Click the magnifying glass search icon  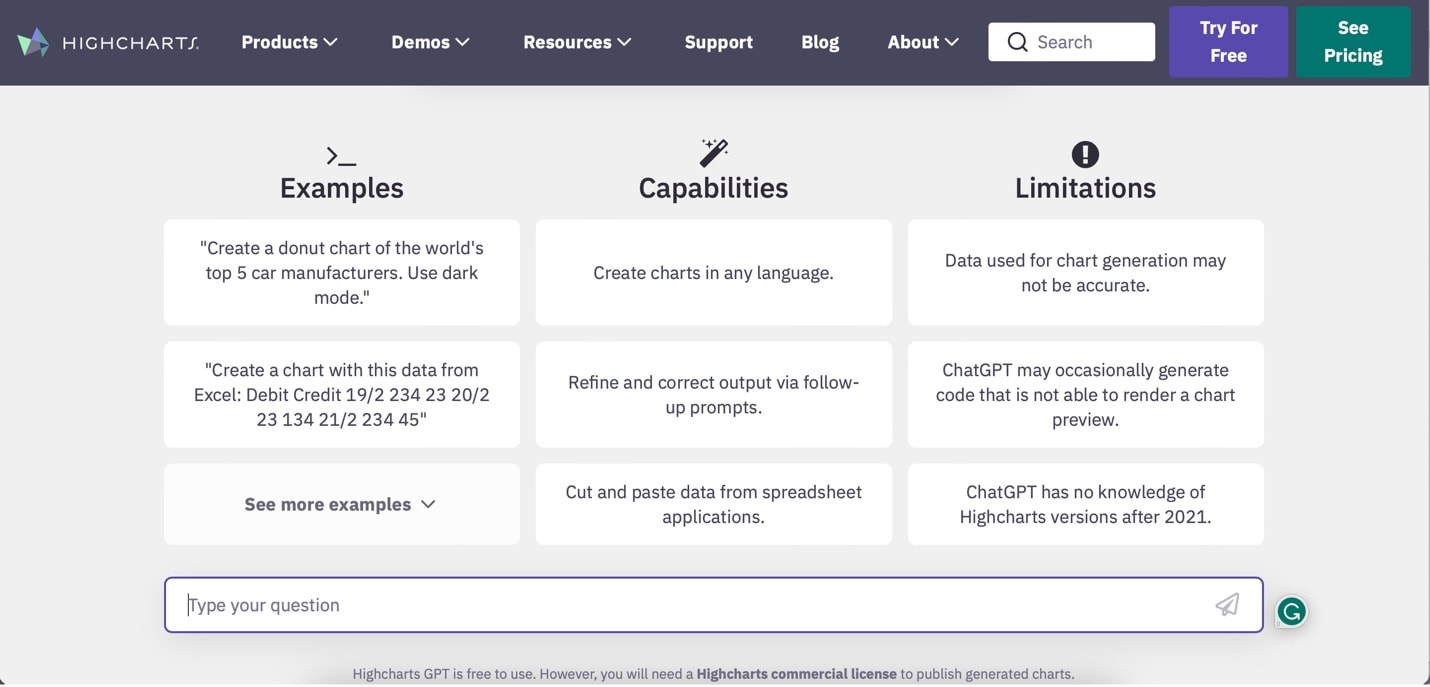(1017, 42)
